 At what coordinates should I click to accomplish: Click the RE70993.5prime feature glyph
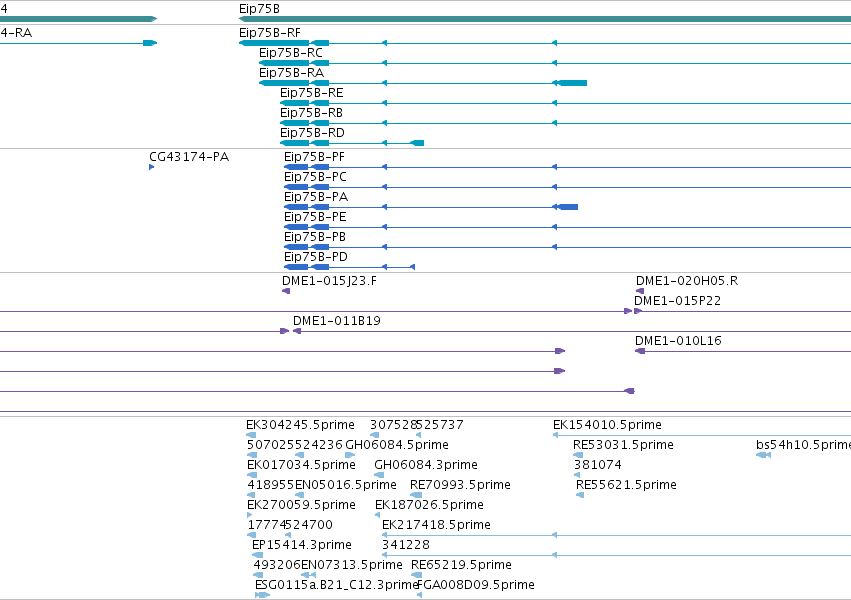[x=416, y=495]
